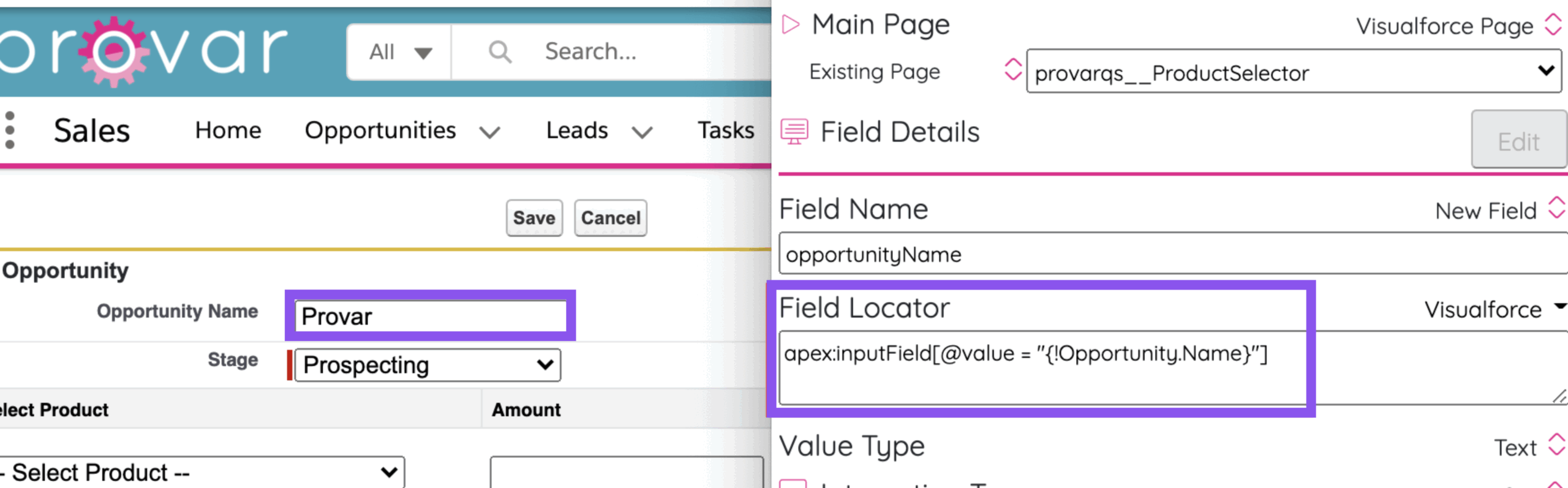Change the Visualforce Page type selector
This screenshot has width=1568, height=488.
coord(1553,25)
